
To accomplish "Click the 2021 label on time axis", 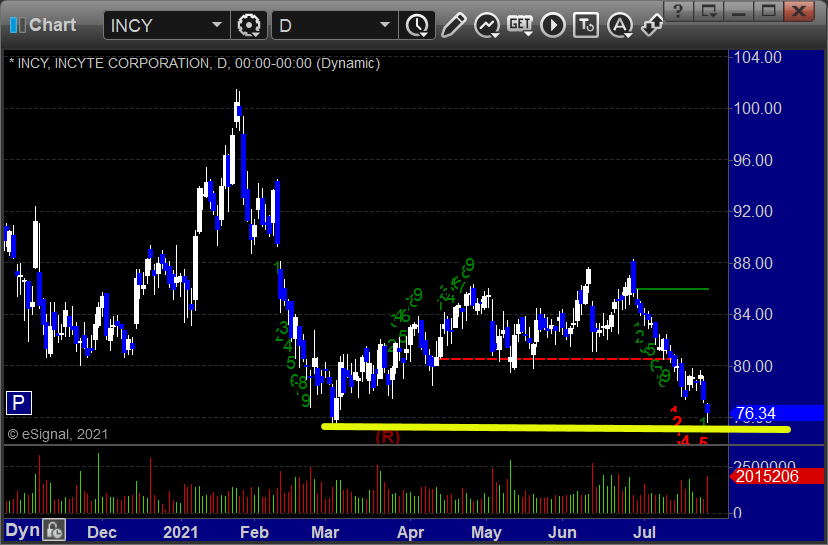I will pos(181,532).
